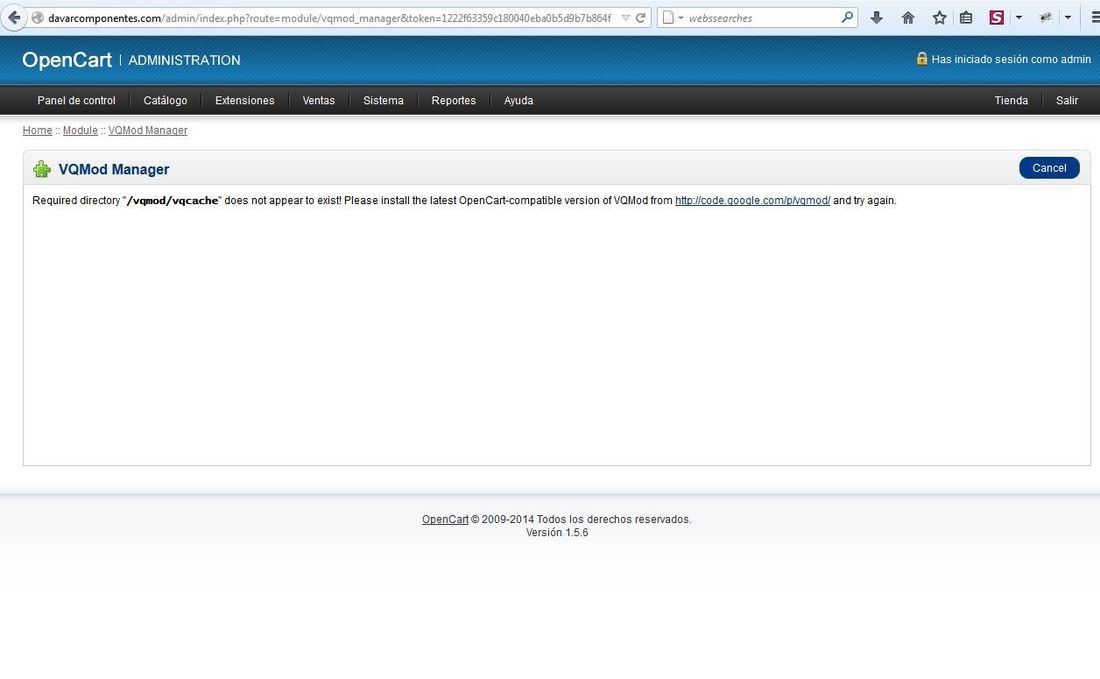Open the Catálogo menu
The height and width of the screenshot is (679, 1100).
(166, 100)
